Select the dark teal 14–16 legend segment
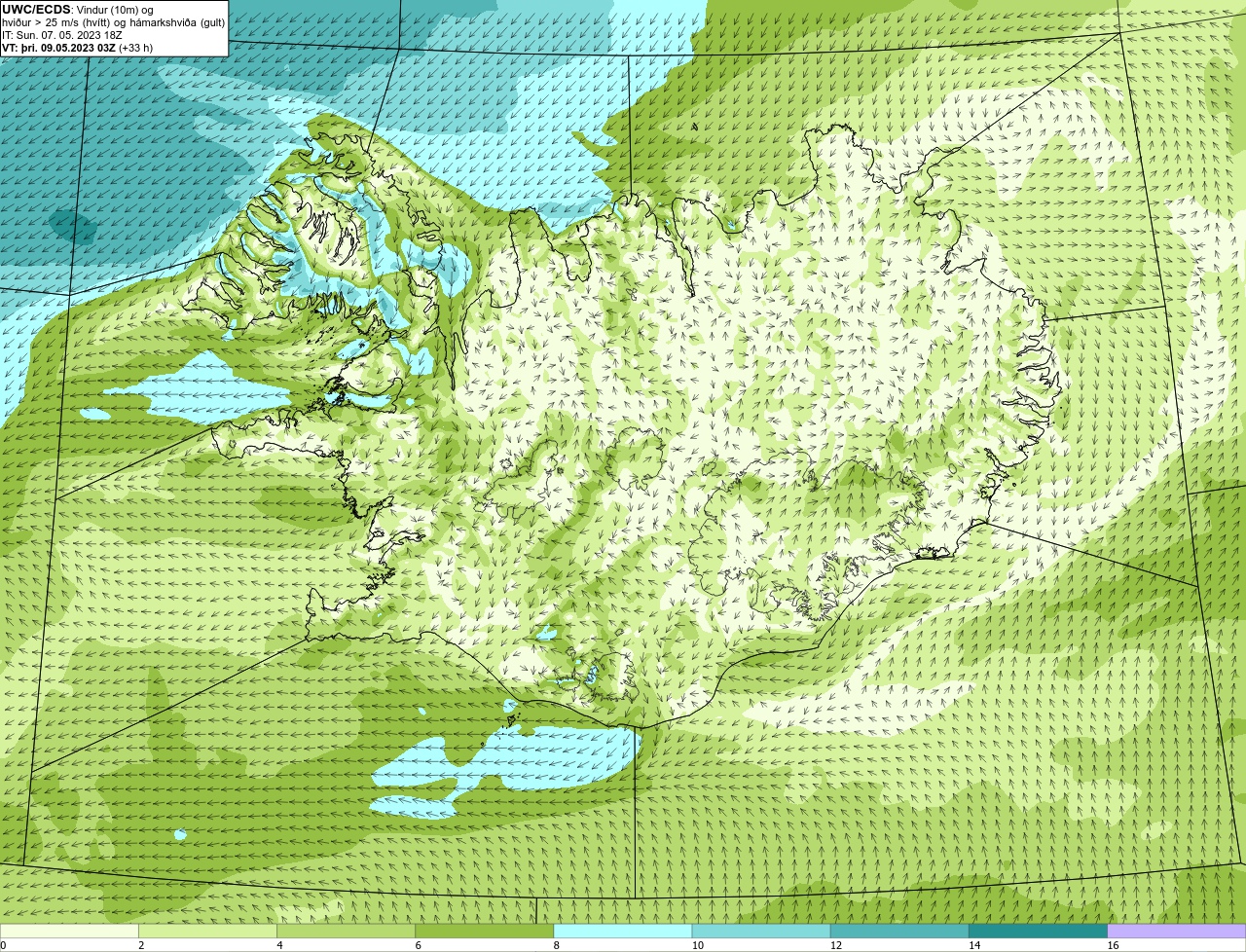Screen dimensions: 1246x952 click(x=1038, y=932)
